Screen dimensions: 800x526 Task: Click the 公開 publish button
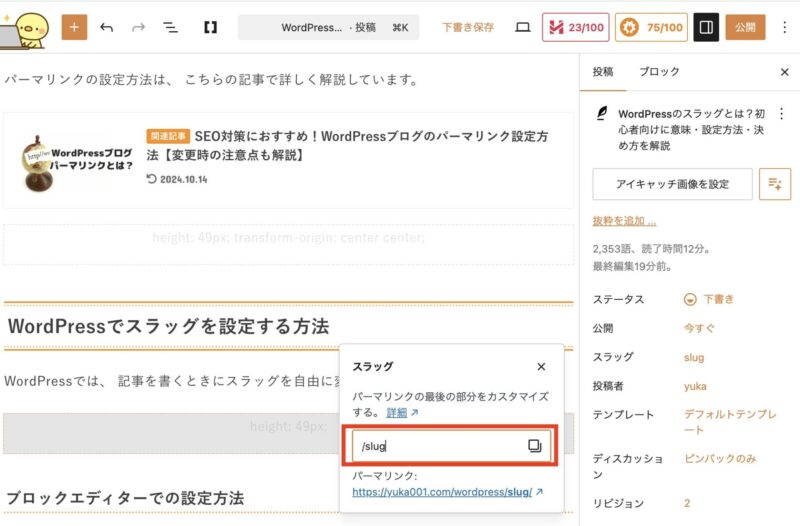(745, 27)
